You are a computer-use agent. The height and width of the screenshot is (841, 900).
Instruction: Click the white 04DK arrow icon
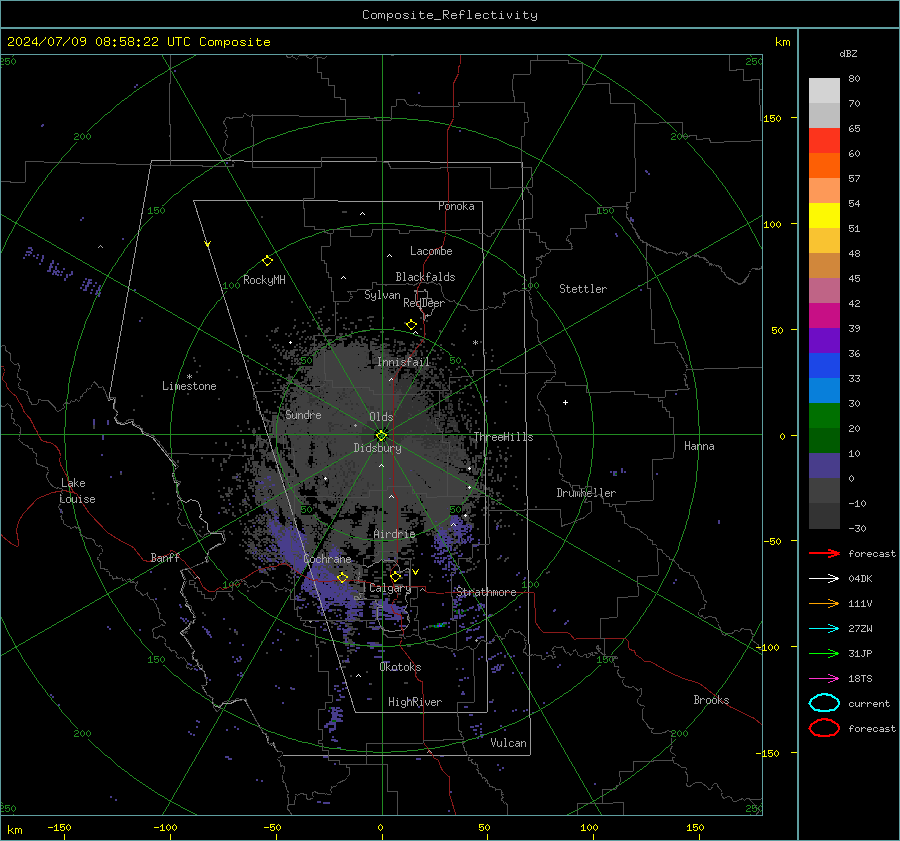tap(824, 578)
